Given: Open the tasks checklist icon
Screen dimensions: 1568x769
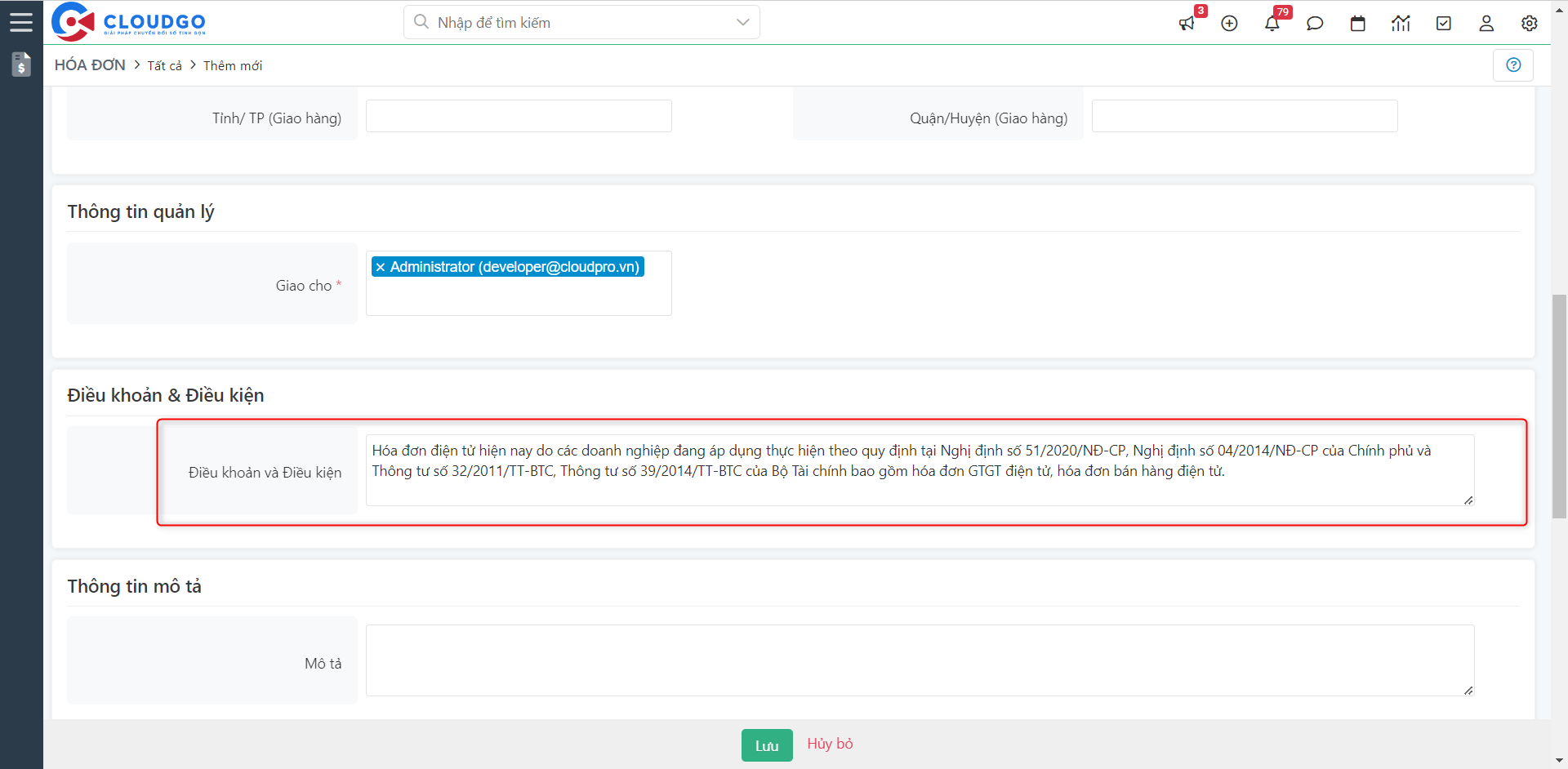Looking at the screenshot, I should 1444,24.
